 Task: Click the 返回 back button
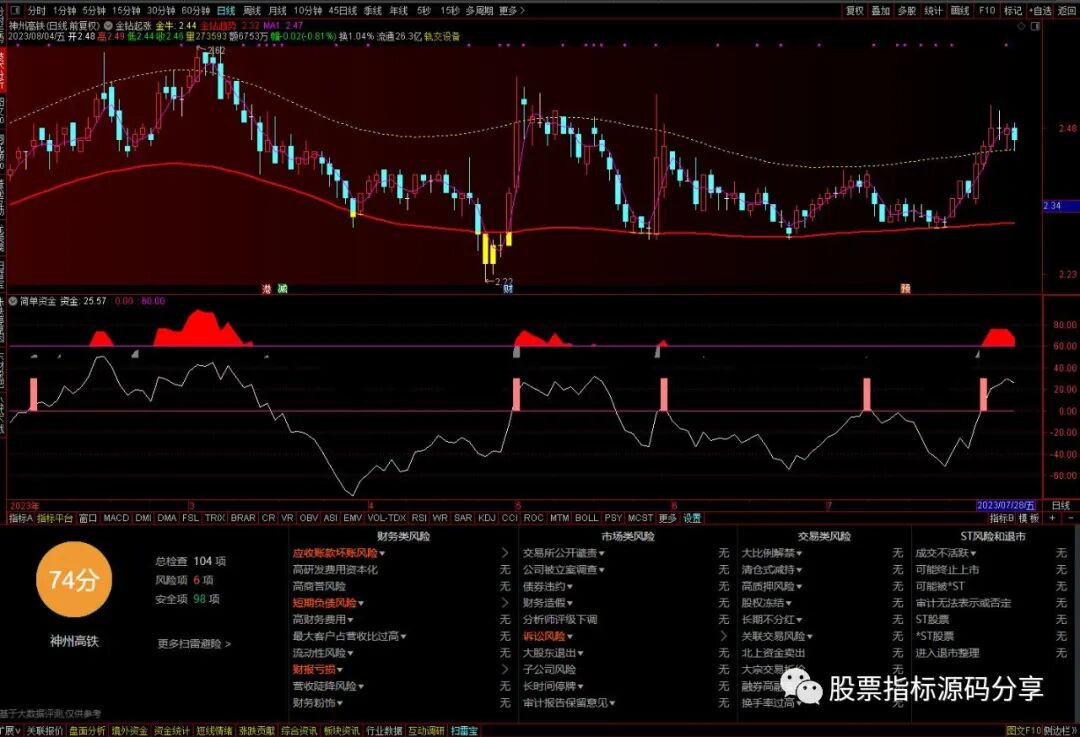click(1068, 10)
